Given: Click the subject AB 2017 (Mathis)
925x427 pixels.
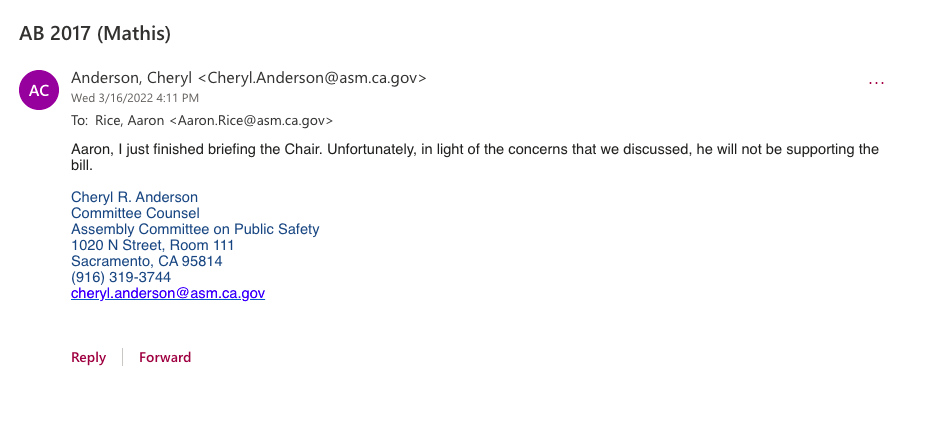Looking at the screenshot, I should (x=95, y=33).
